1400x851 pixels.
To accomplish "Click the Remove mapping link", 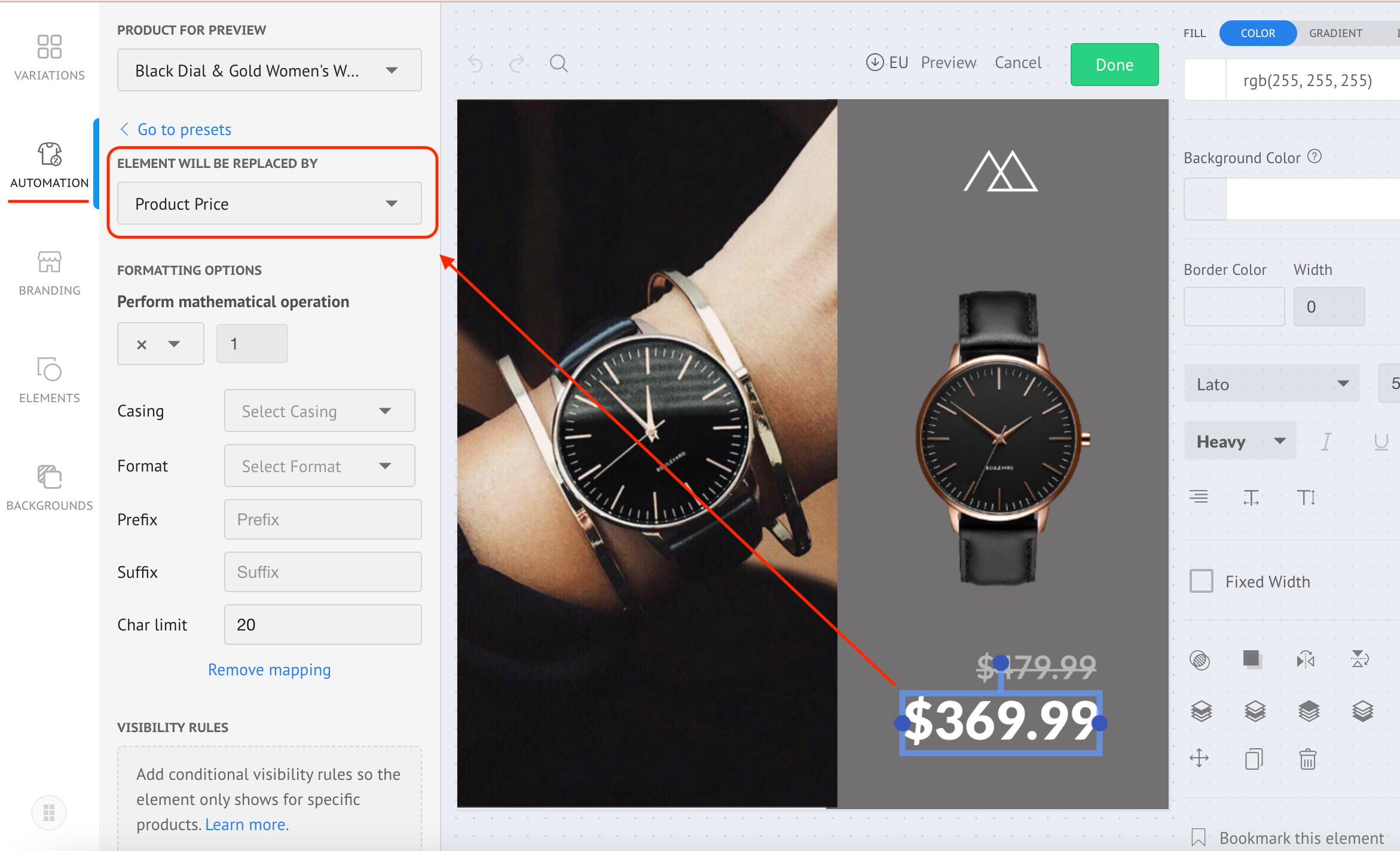I will coord(270,670).
